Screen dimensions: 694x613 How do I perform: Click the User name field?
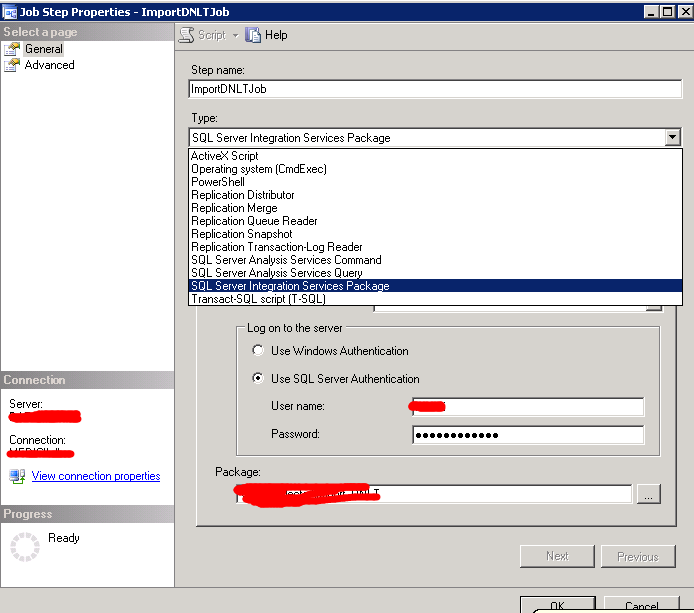pos(528,406)
